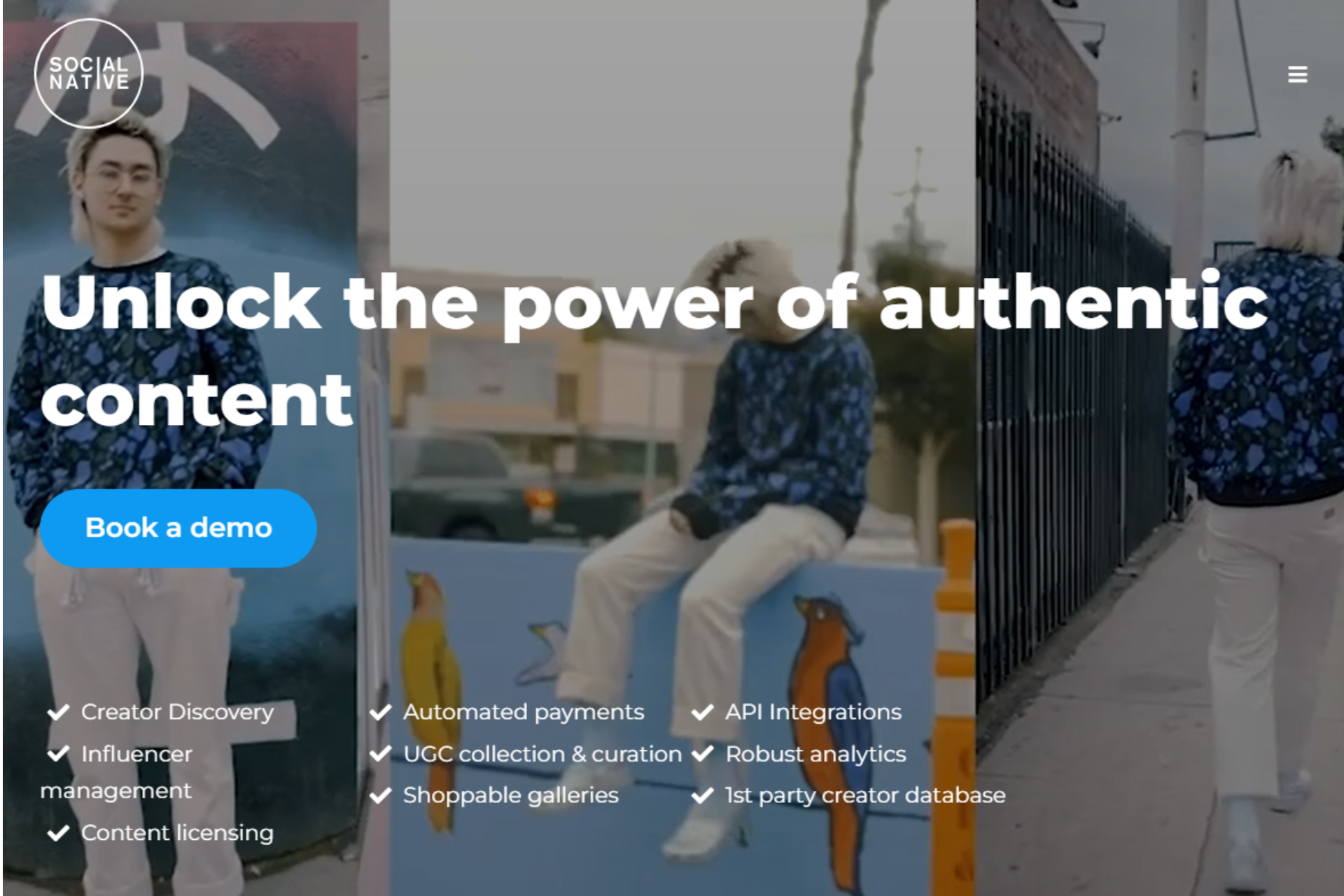Screen dimensions: 1344x896
Task: Click checkmark beside Robust analytics
Action: coord(702,754)
